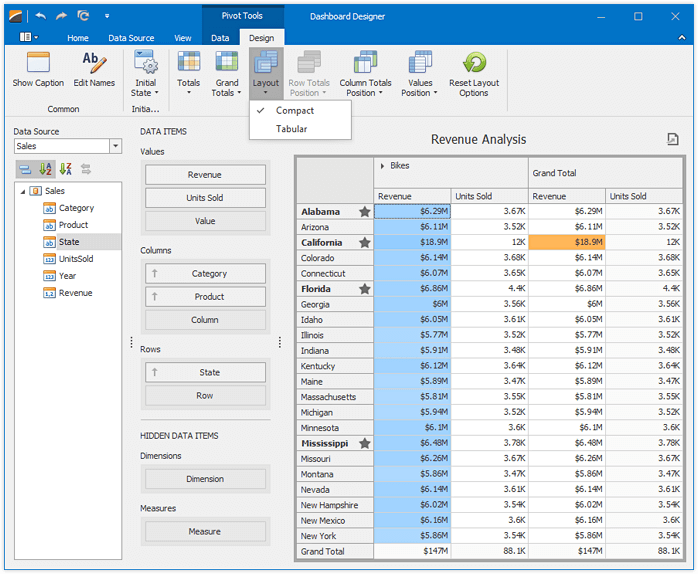Collapse the Sales tree node
The height and width of the screenshot is (574, 698).
click(22, 191)
